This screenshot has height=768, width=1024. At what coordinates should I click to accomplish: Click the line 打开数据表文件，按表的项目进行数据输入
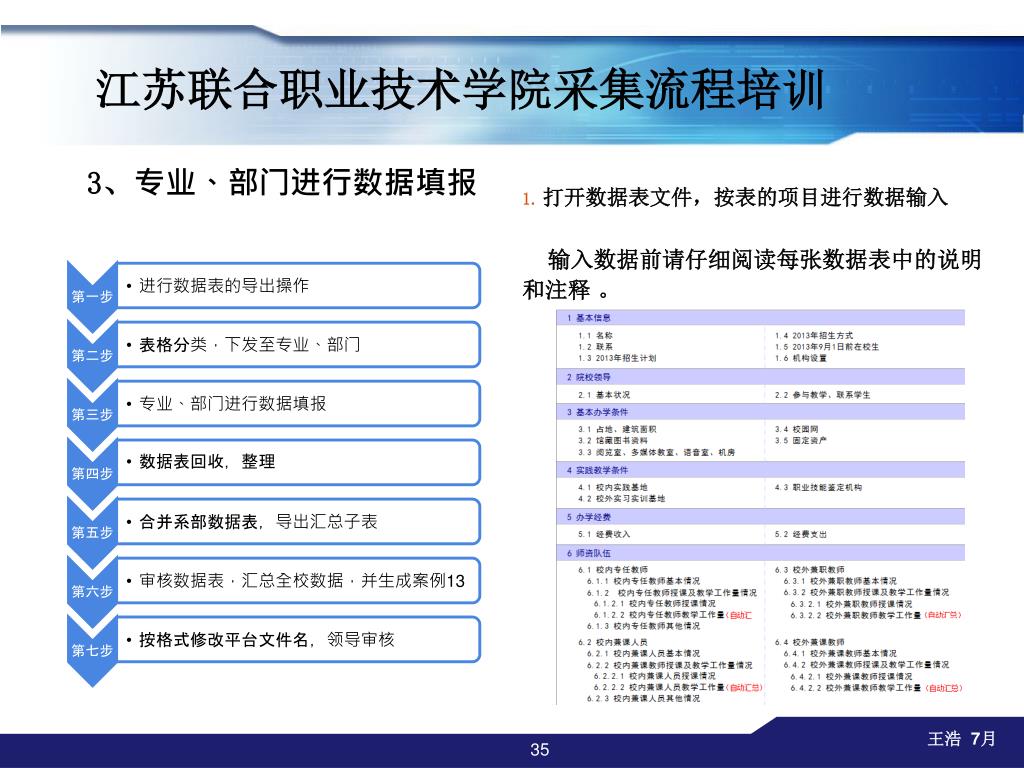745,197
